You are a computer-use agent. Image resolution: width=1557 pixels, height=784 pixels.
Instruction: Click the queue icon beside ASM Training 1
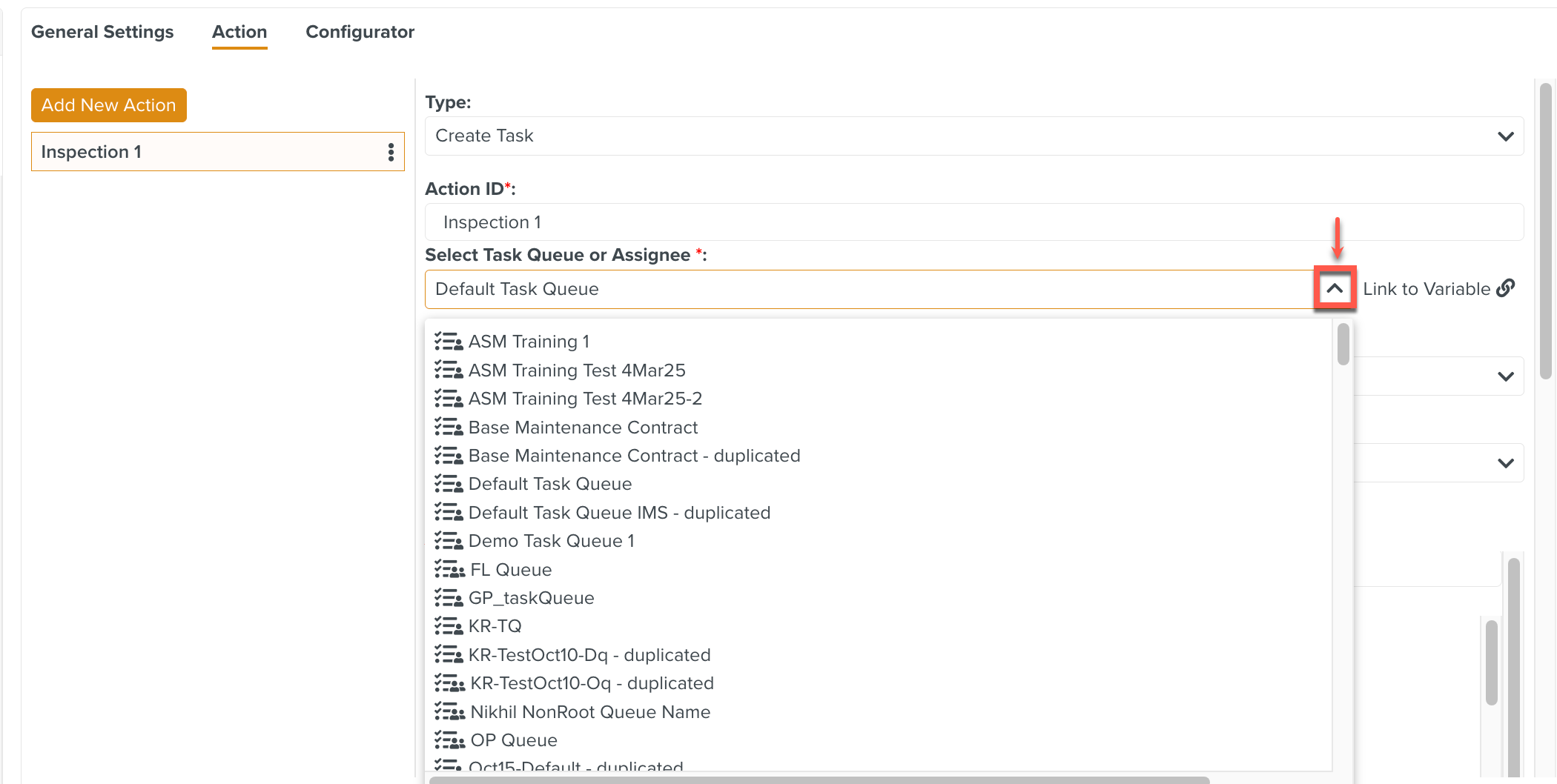(449, 341)
